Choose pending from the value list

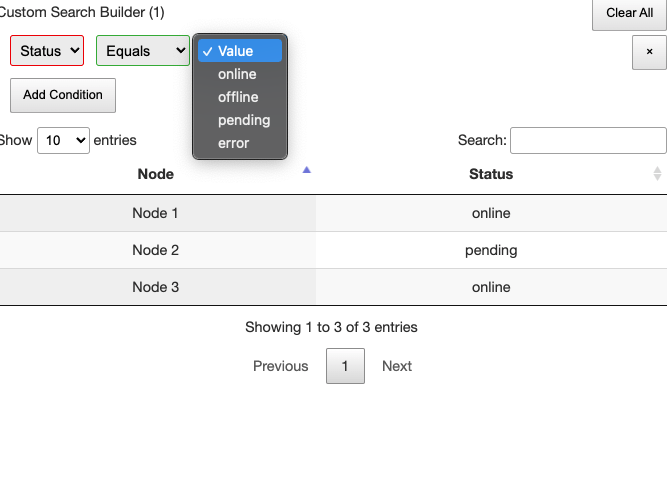[240, 120]
